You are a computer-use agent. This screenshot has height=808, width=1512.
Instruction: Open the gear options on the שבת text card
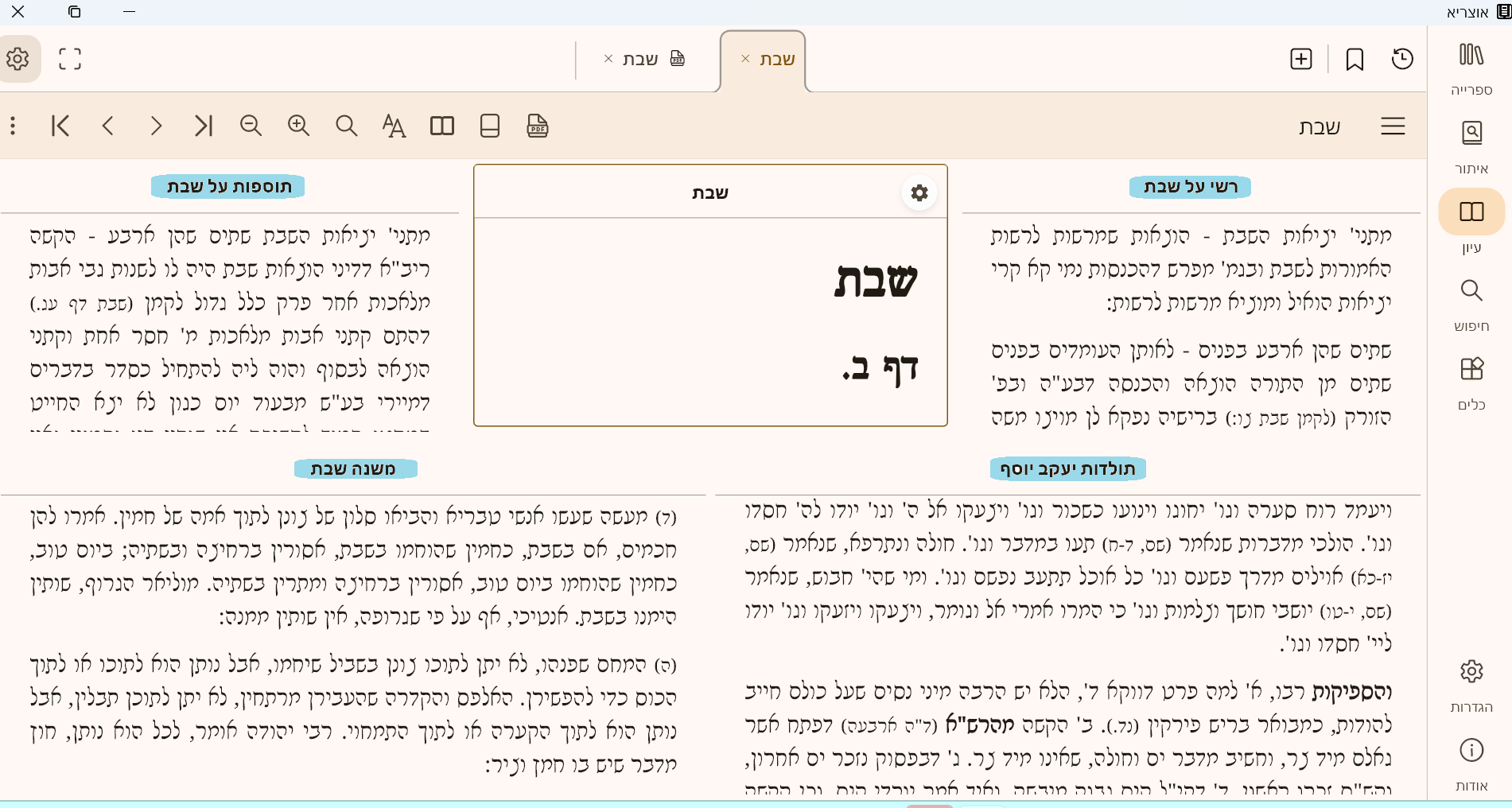(919, 192)
